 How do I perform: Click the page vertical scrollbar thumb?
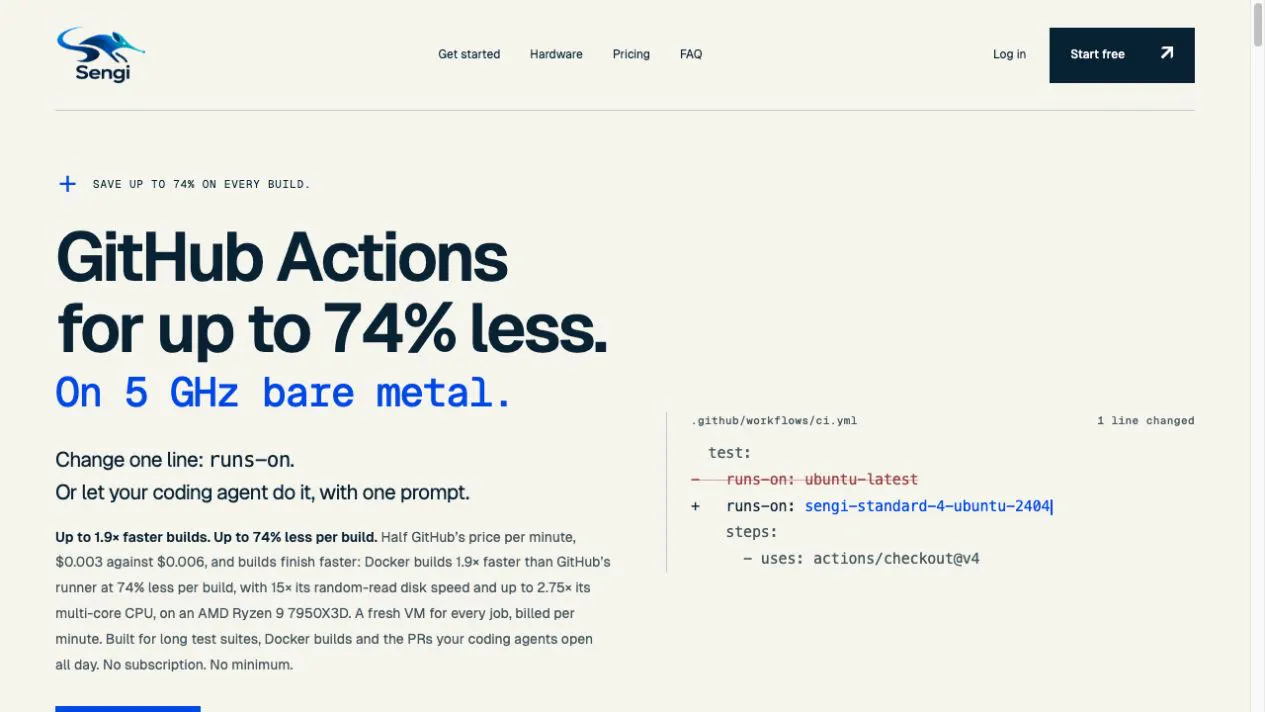click(1258, 25)
